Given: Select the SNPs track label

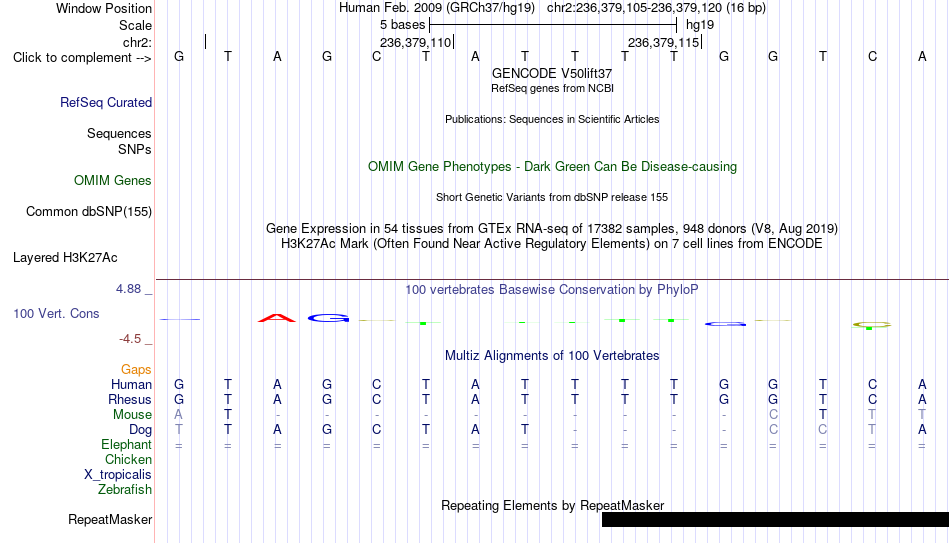Looking at the screenshot, I should coord(135,149).
